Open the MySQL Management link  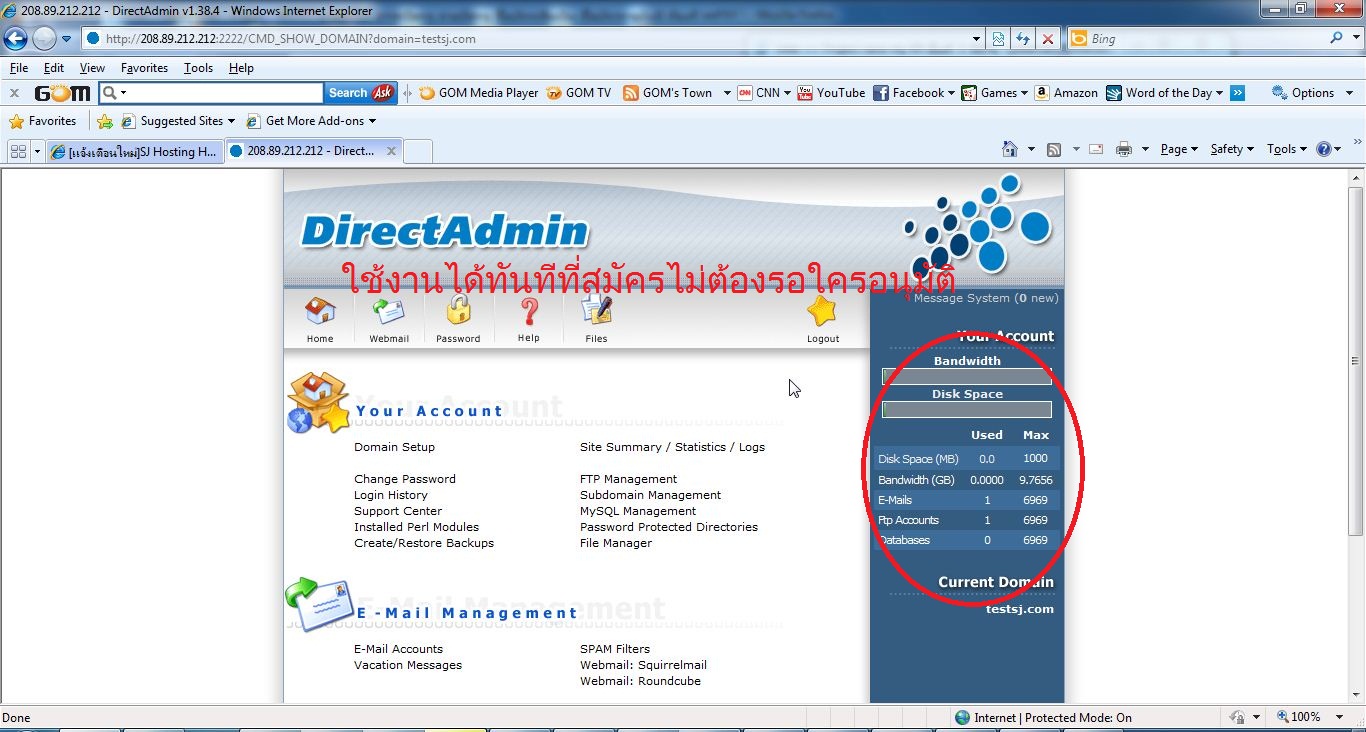(638, 511)
